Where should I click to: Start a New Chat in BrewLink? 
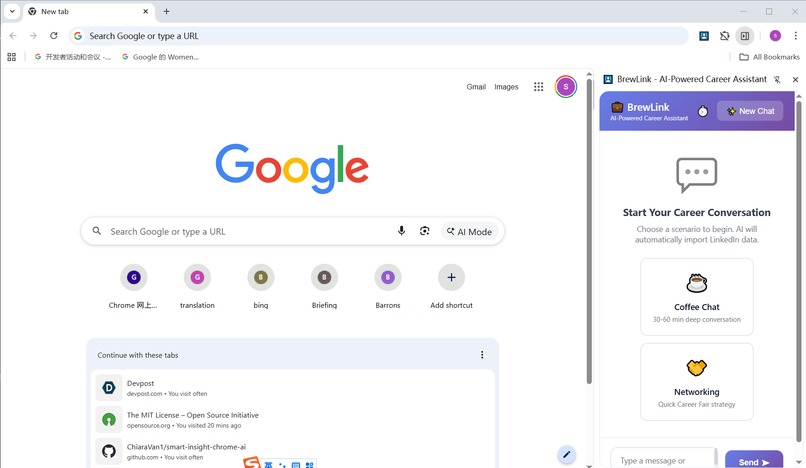tap(750, 111)
